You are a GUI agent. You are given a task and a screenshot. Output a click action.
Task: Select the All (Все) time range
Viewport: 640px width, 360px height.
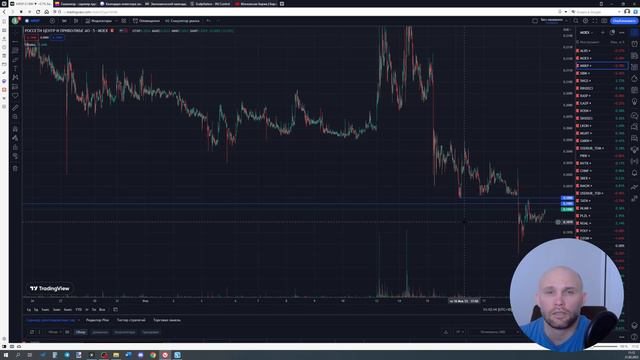click(x=102, y=310)
